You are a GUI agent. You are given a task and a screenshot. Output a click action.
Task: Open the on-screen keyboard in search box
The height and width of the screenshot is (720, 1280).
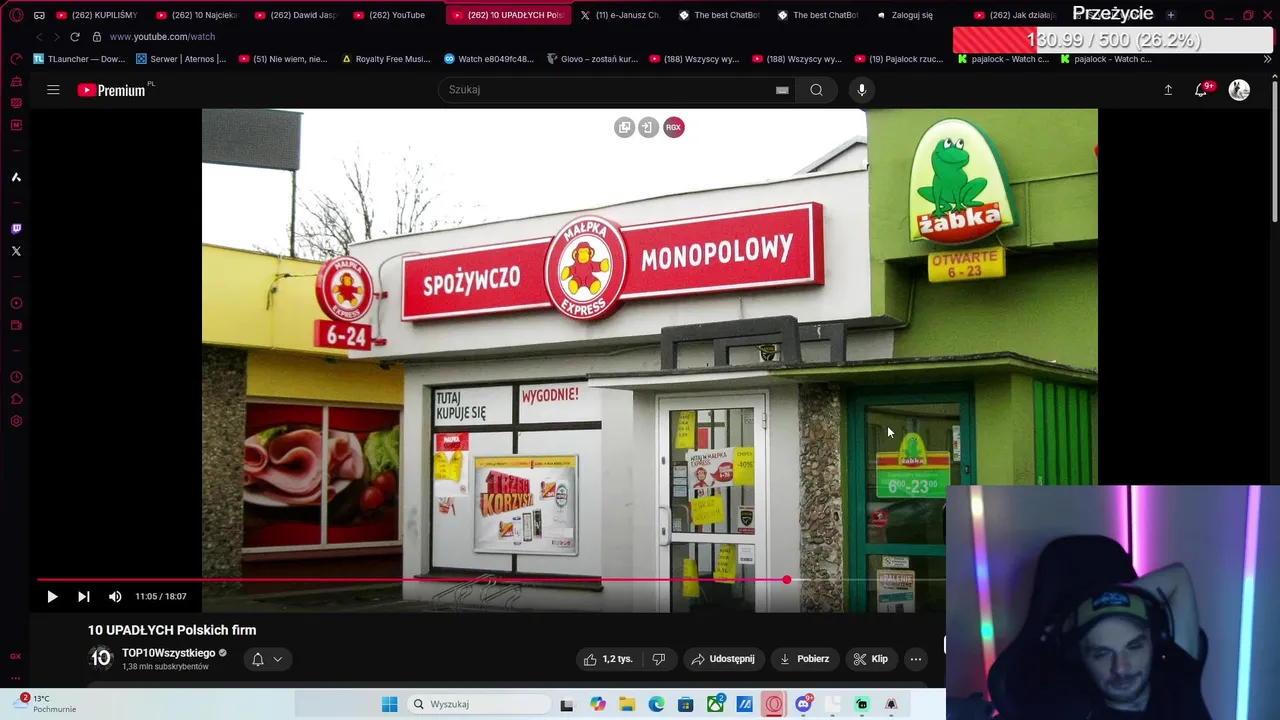click(782, 90)
